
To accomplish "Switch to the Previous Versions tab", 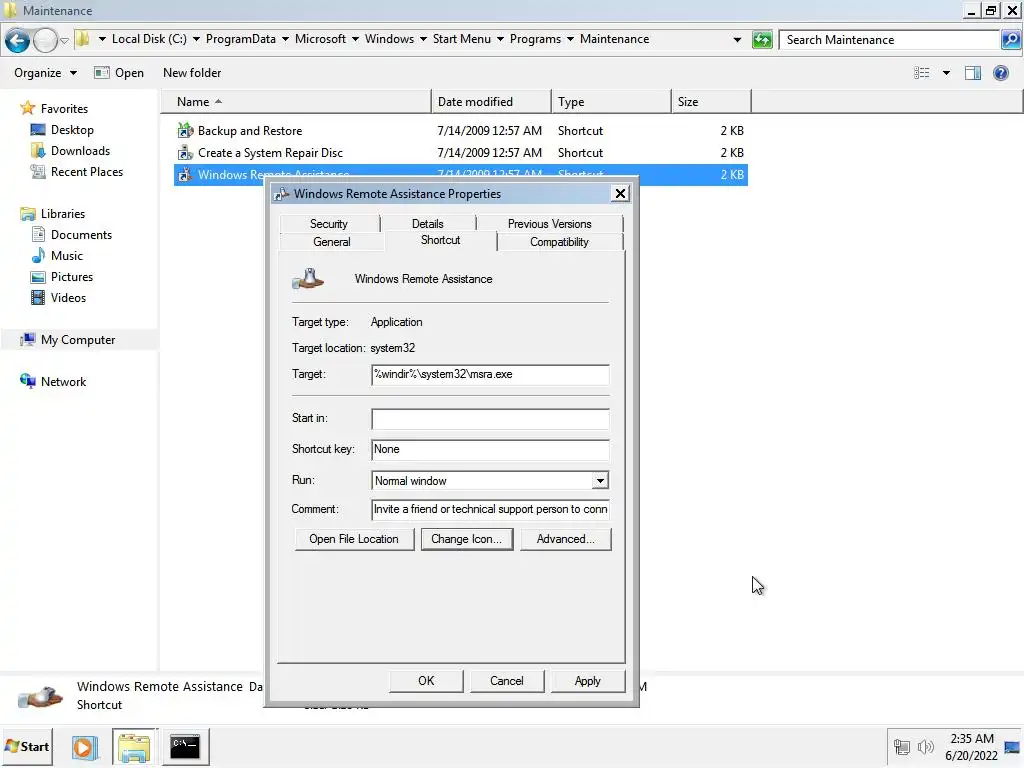I will pyautogui.click(x=550, y=223).
